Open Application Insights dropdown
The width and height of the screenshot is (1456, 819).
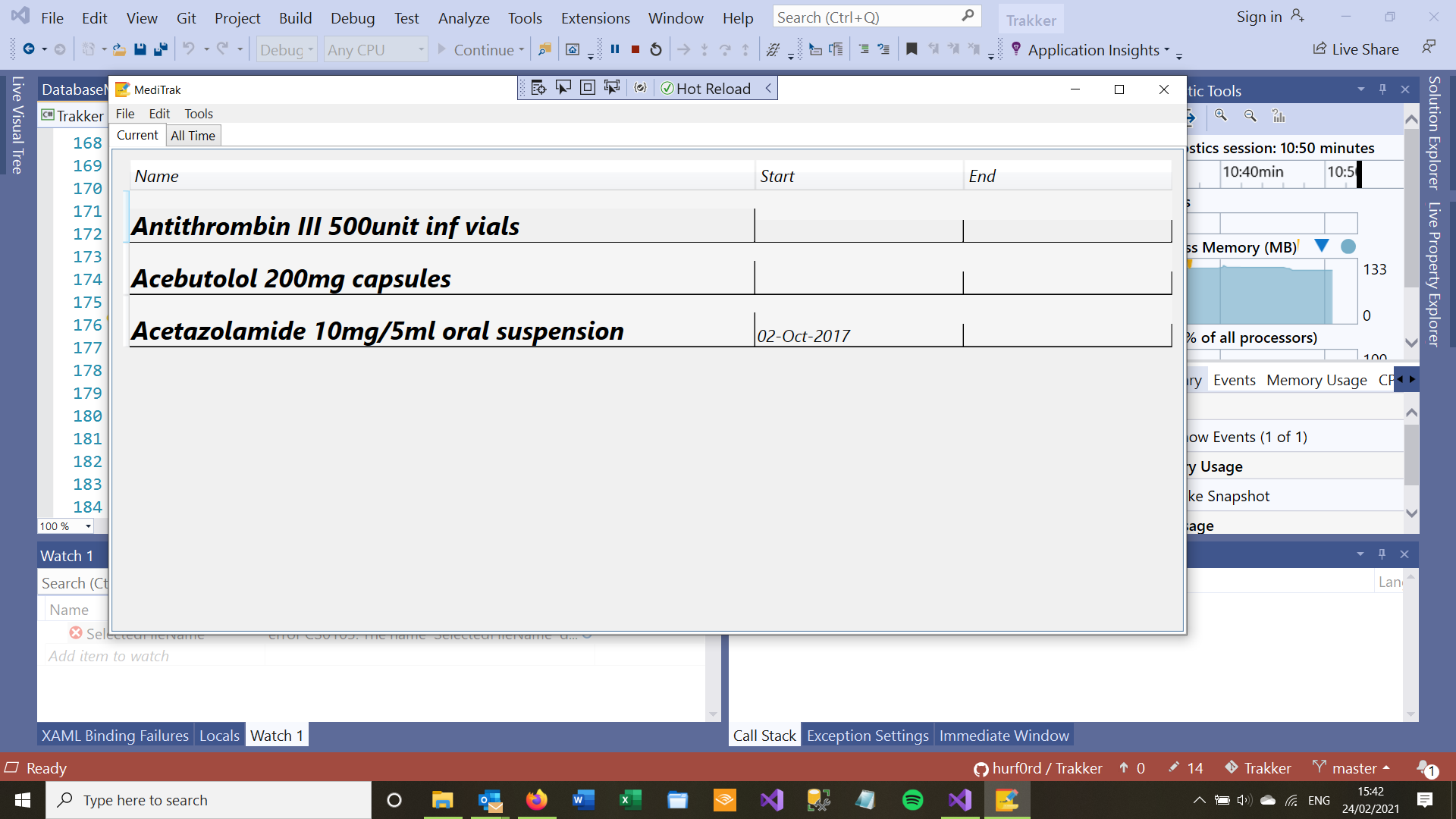point(1167,50)
